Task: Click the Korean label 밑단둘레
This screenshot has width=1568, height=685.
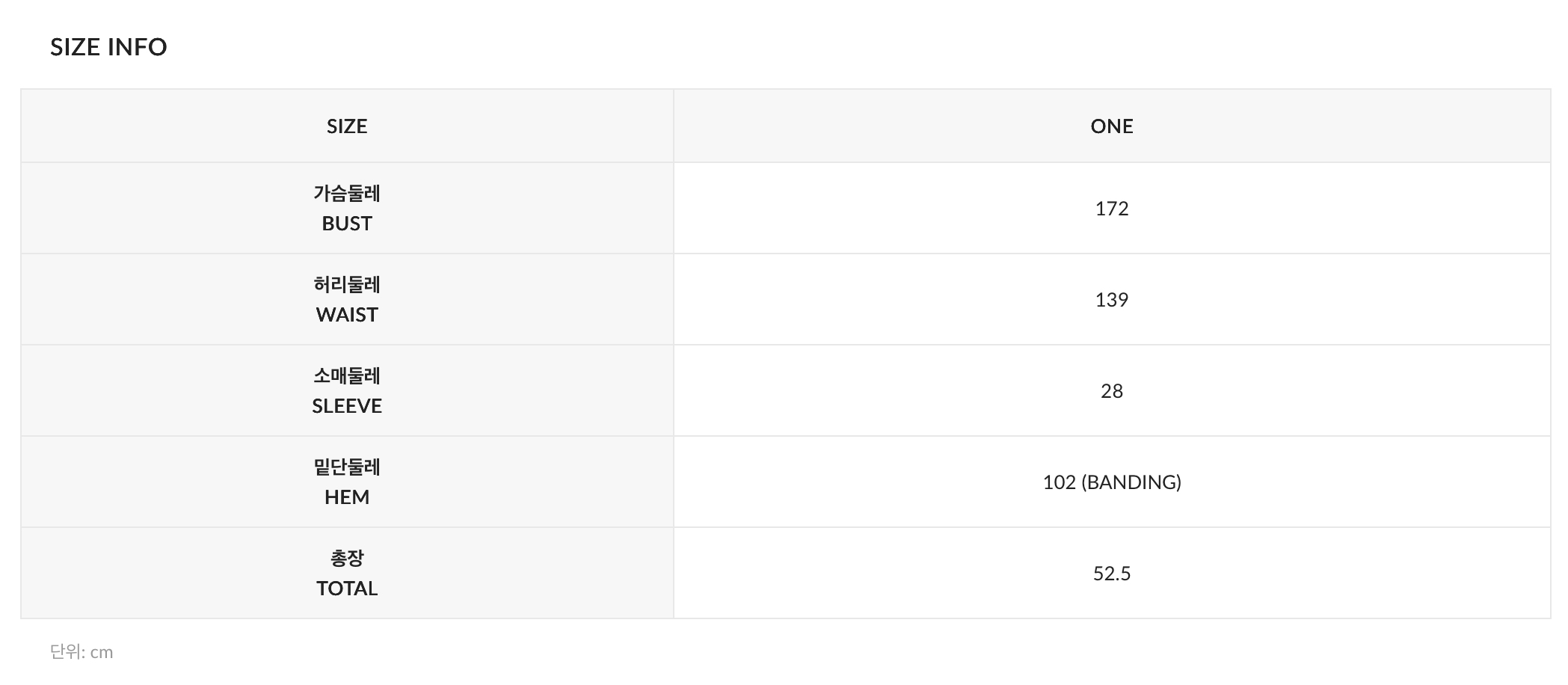Action: click(x=347, y=467)
